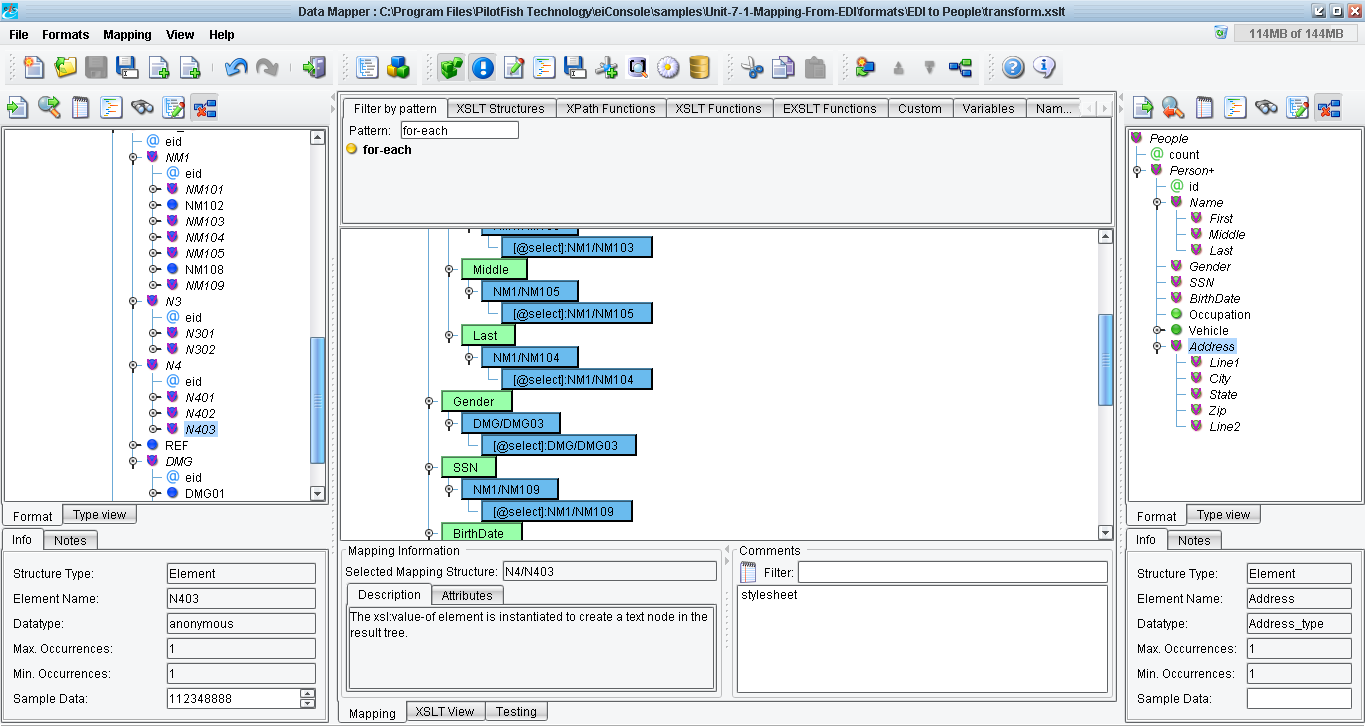
Task: Click the 114MB of 144MB memory indicator
Action: 1295,33
